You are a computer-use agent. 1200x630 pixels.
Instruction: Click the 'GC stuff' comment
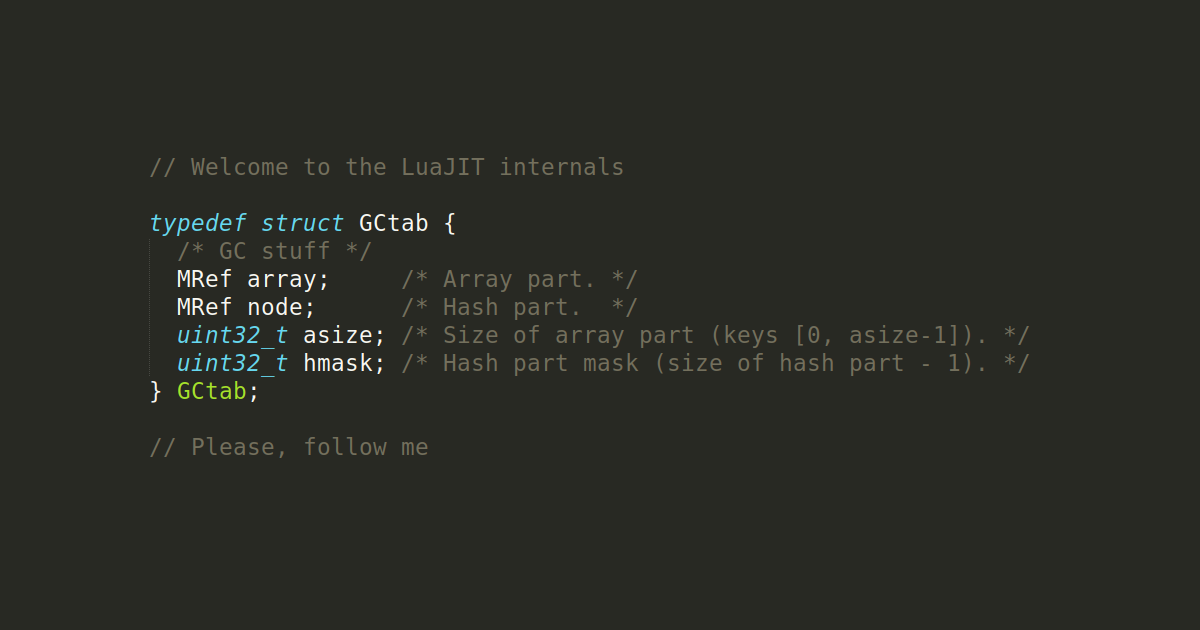(x=274, y=251)
